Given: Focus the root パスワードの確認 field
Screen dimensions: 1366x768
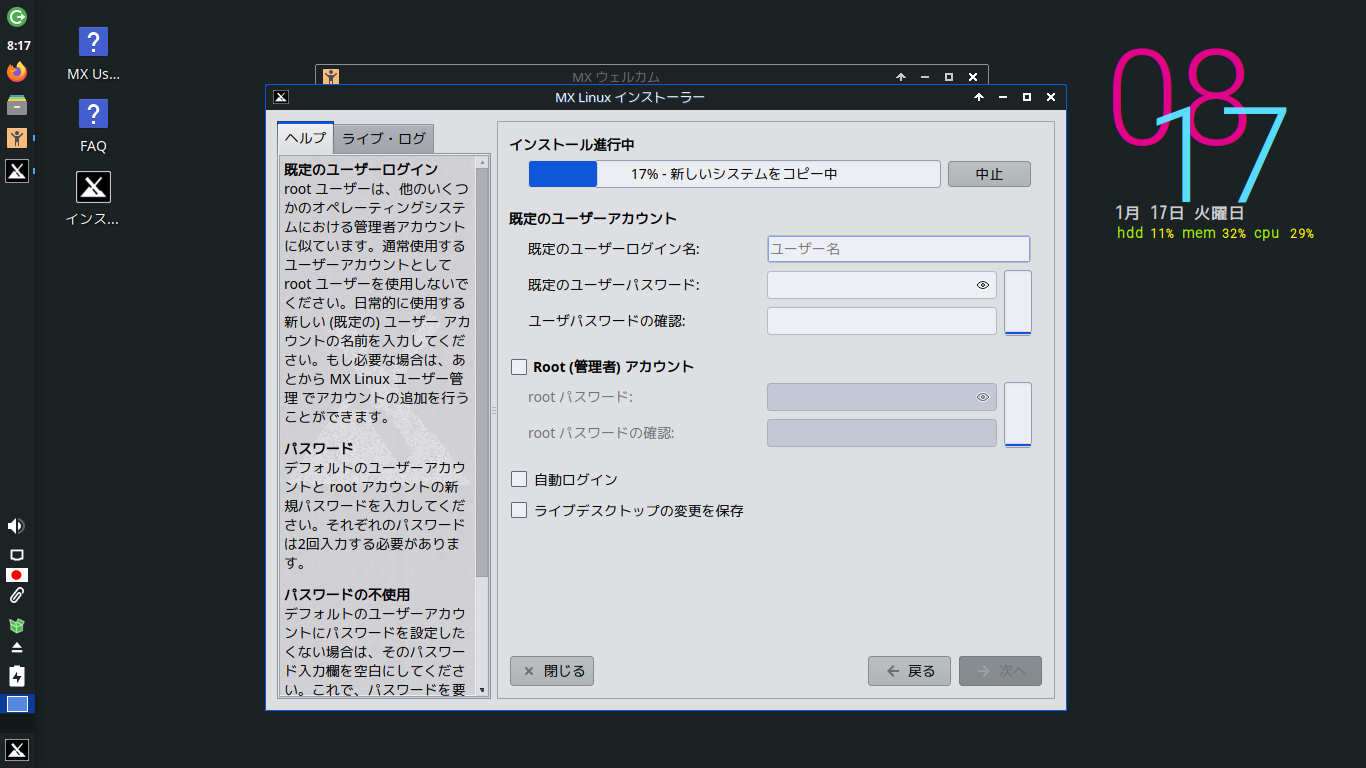Looking at the screenshot, I should point(882,433).
